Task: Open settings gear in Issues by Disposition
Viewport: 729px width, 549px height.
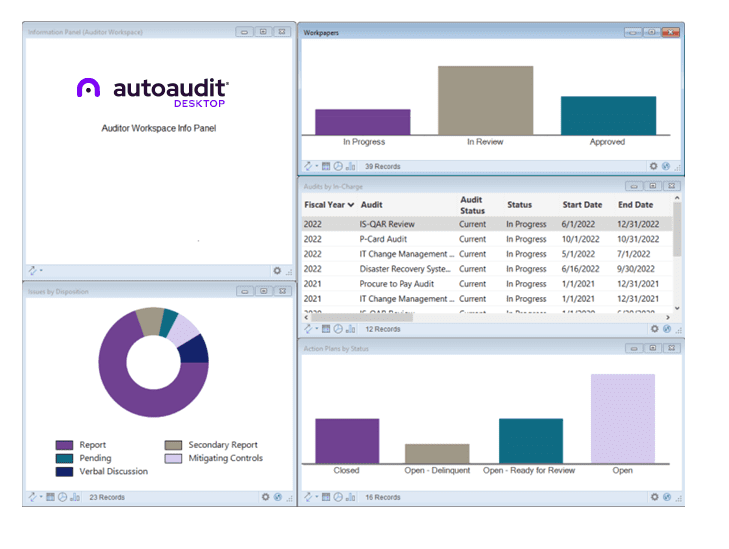Action: click(265, 497)
